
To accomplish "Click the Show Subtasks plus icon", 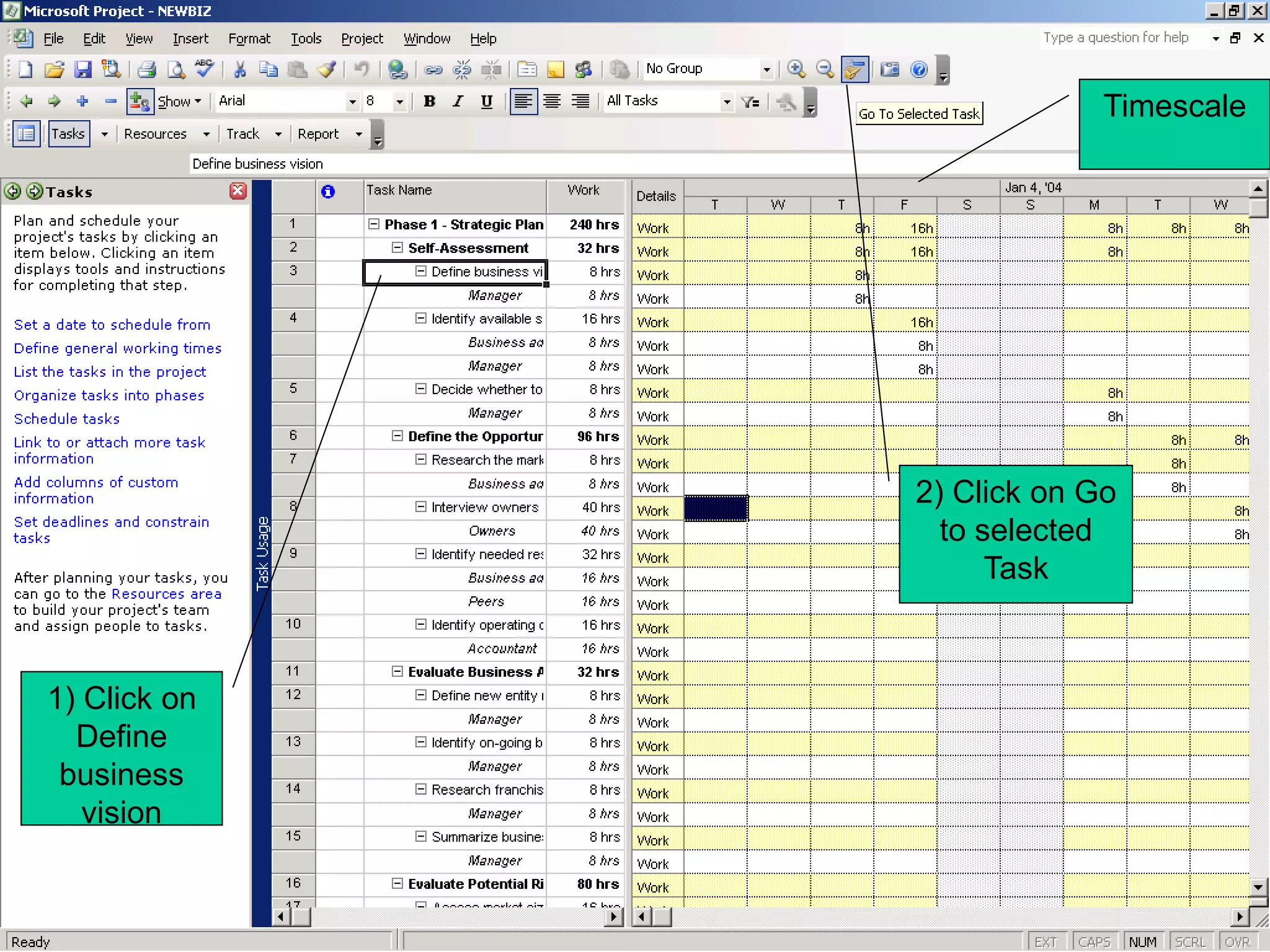I will pos(82,101).
